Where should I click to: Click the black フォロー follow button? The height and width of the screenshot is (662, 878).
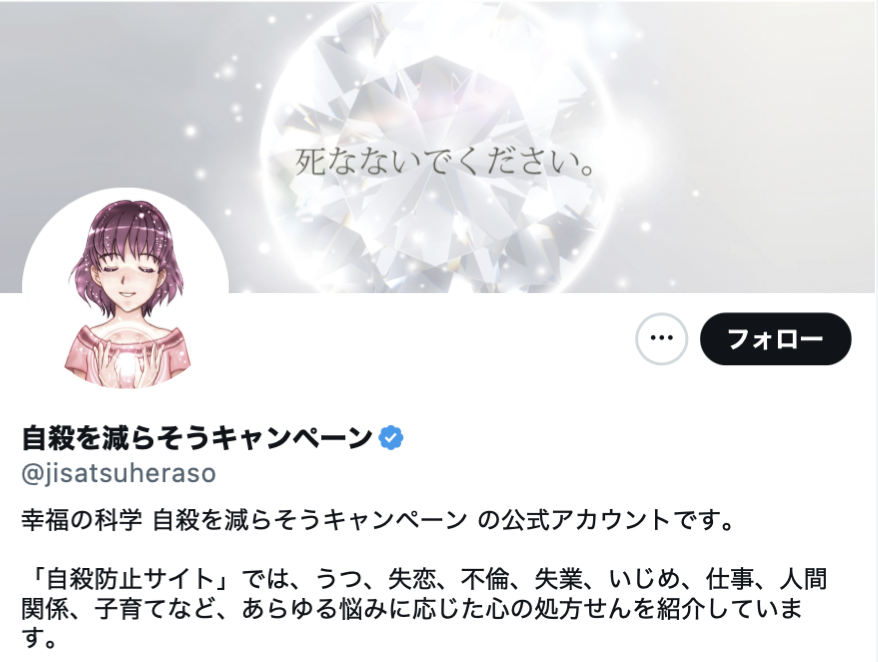(x=776, y=339)
